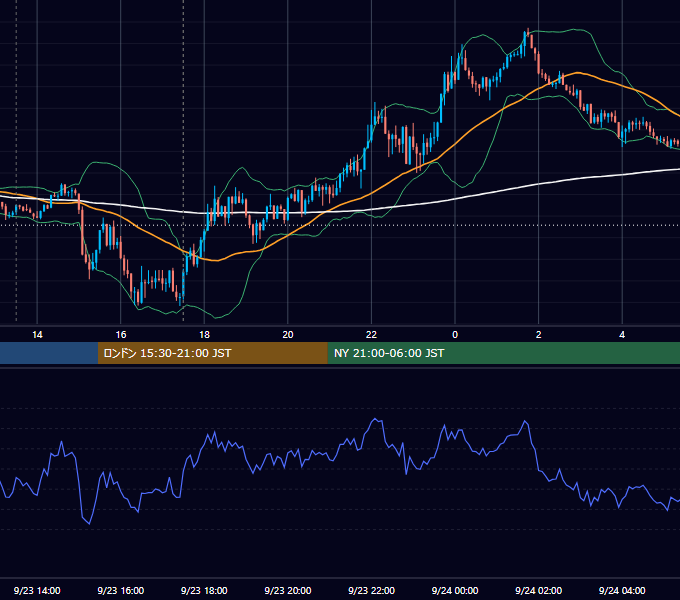Click the 9/24 00:00 time label
Viewport: 680px width, 600px height.
pyautogui.click(x=455, y=590)
